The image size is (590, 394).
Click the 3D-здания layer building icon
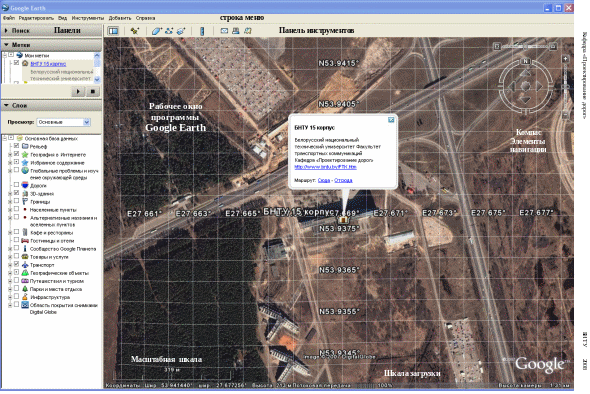pos(25,193)
